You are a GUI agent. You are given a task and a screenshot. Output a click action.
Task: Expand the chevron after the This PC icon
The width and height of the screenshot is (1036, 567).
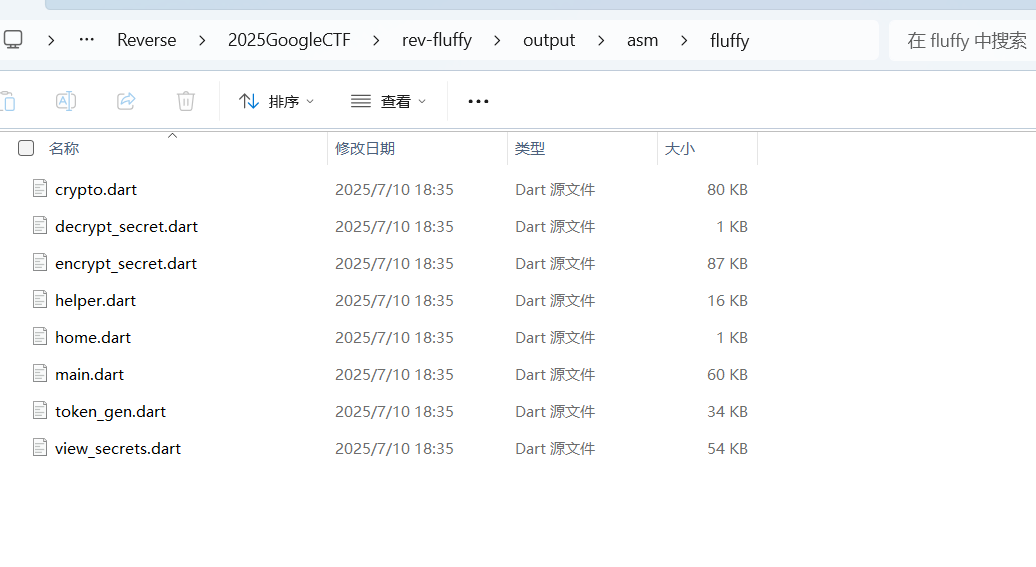51,40
